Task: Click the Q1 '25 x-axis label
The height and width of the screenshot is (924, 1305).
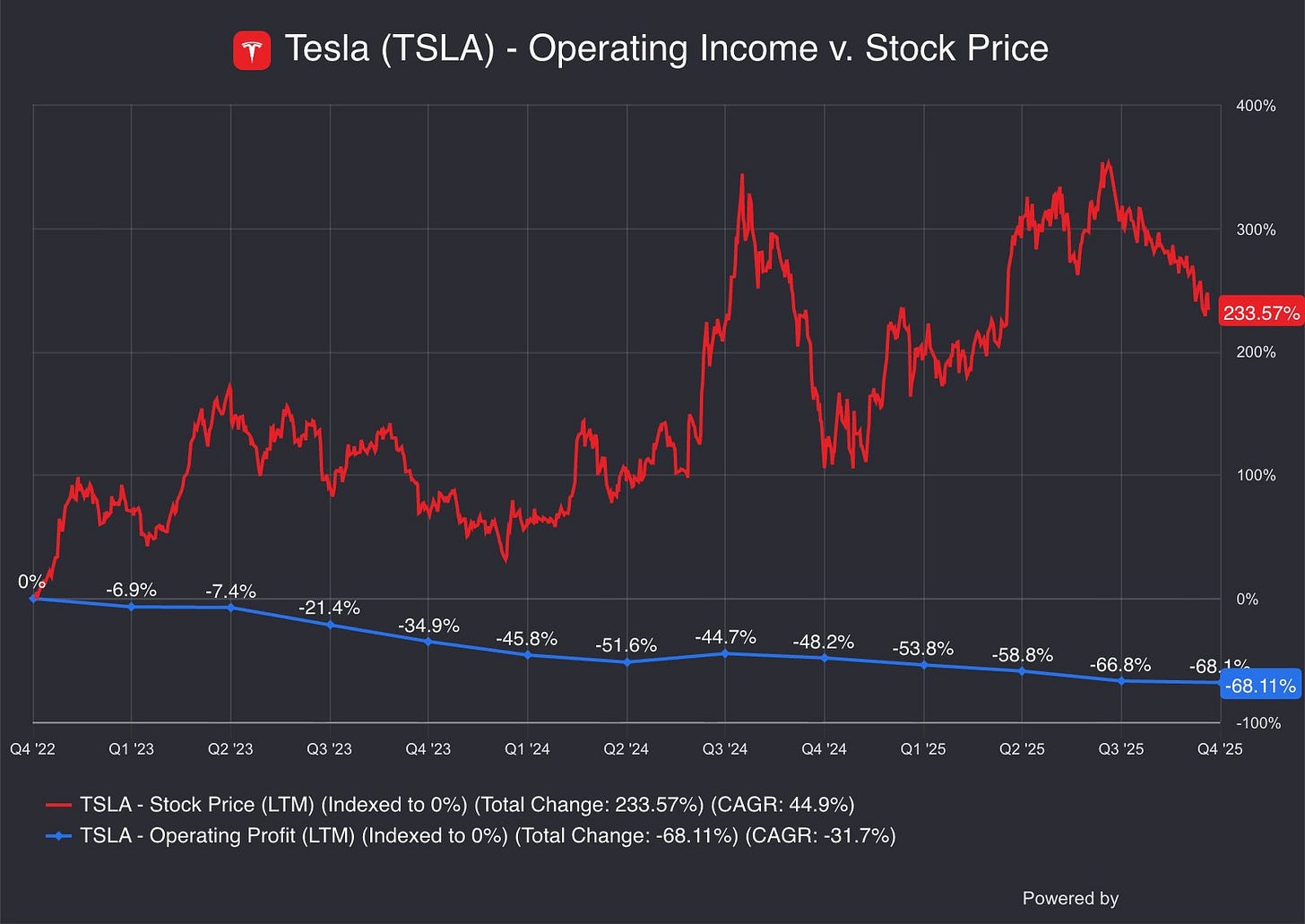Action: pyautogui.click(x=923, y=749)
